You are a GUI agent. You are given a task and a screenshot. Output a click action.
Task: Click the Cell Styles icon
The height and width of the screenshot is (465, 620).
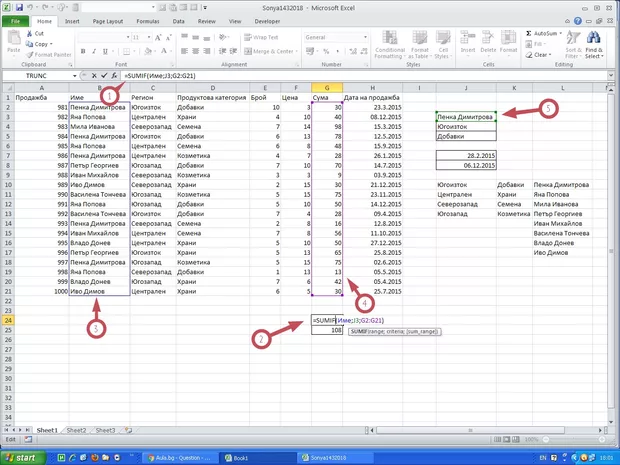443,45
